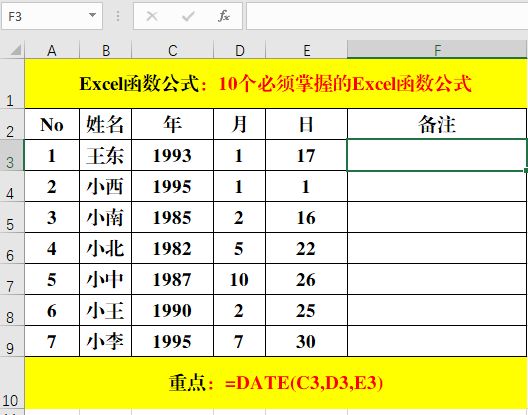
Task: Click the empty 备注 cell for 小西
Action: coord(437,186)
